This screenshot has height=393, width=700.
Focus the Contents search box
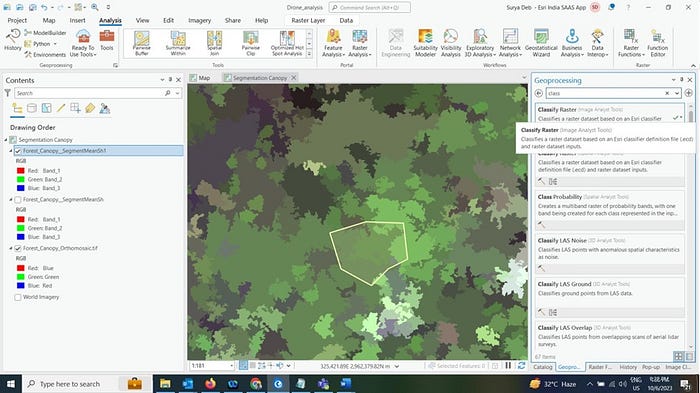pos(89,93)
